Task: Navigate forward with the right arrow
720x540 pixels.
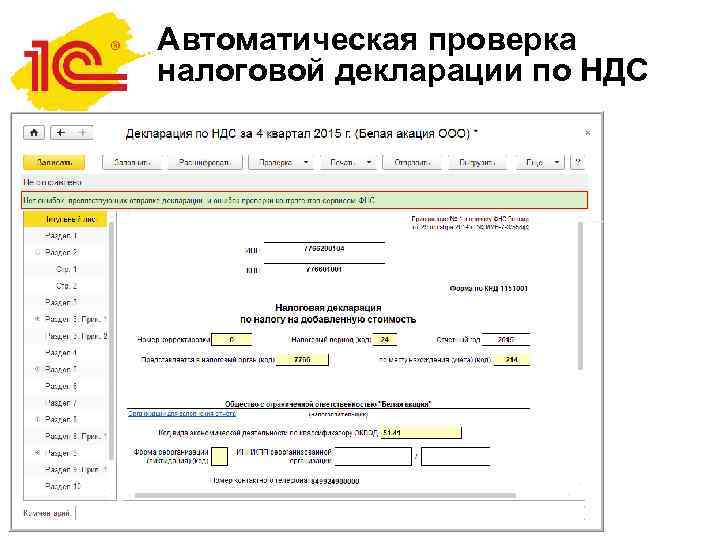Action: coord(83,133)
